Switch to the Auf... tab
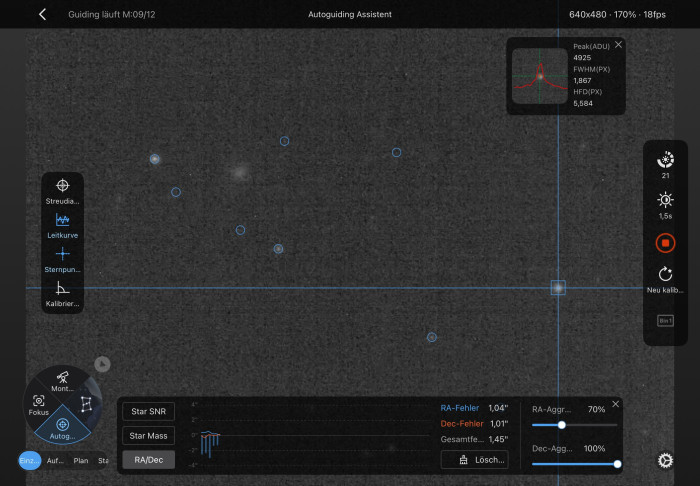The width and height of the screenshot is (700, 486). (55, 461)
